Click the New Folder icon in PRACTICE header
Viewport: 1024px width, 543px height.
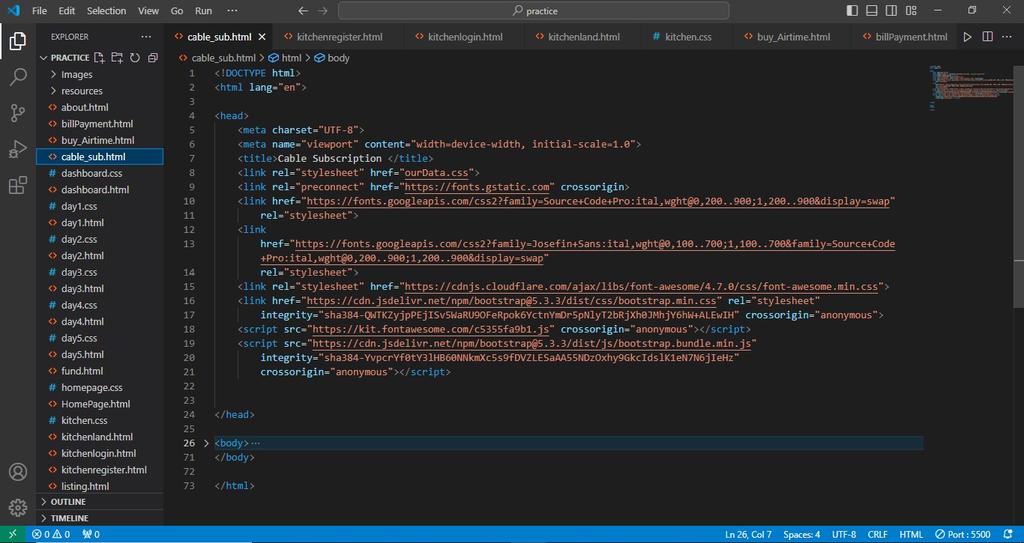point(117,58)
